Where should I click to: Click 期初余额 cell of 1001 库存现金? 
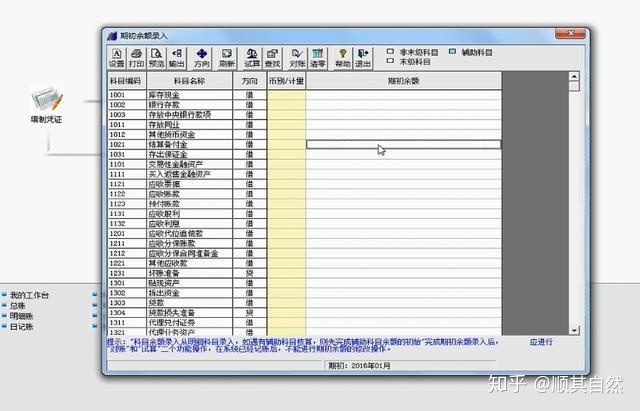404,95
